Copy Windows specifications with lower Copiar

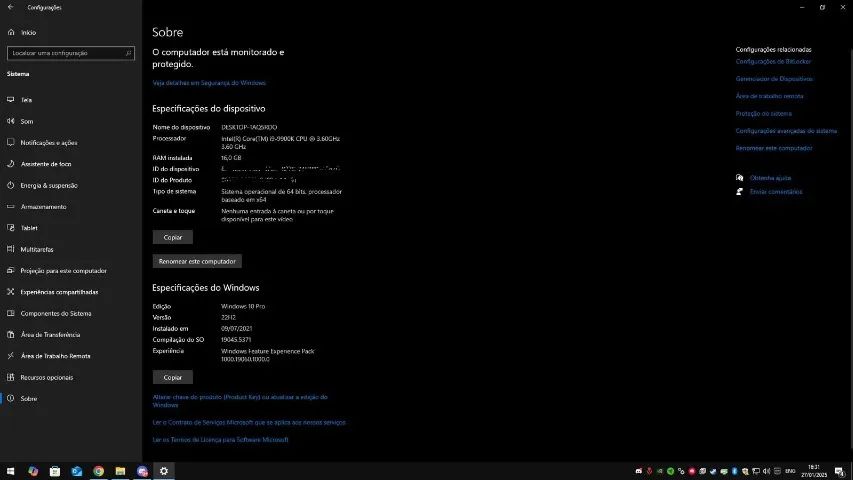click(x=172, y=377)
